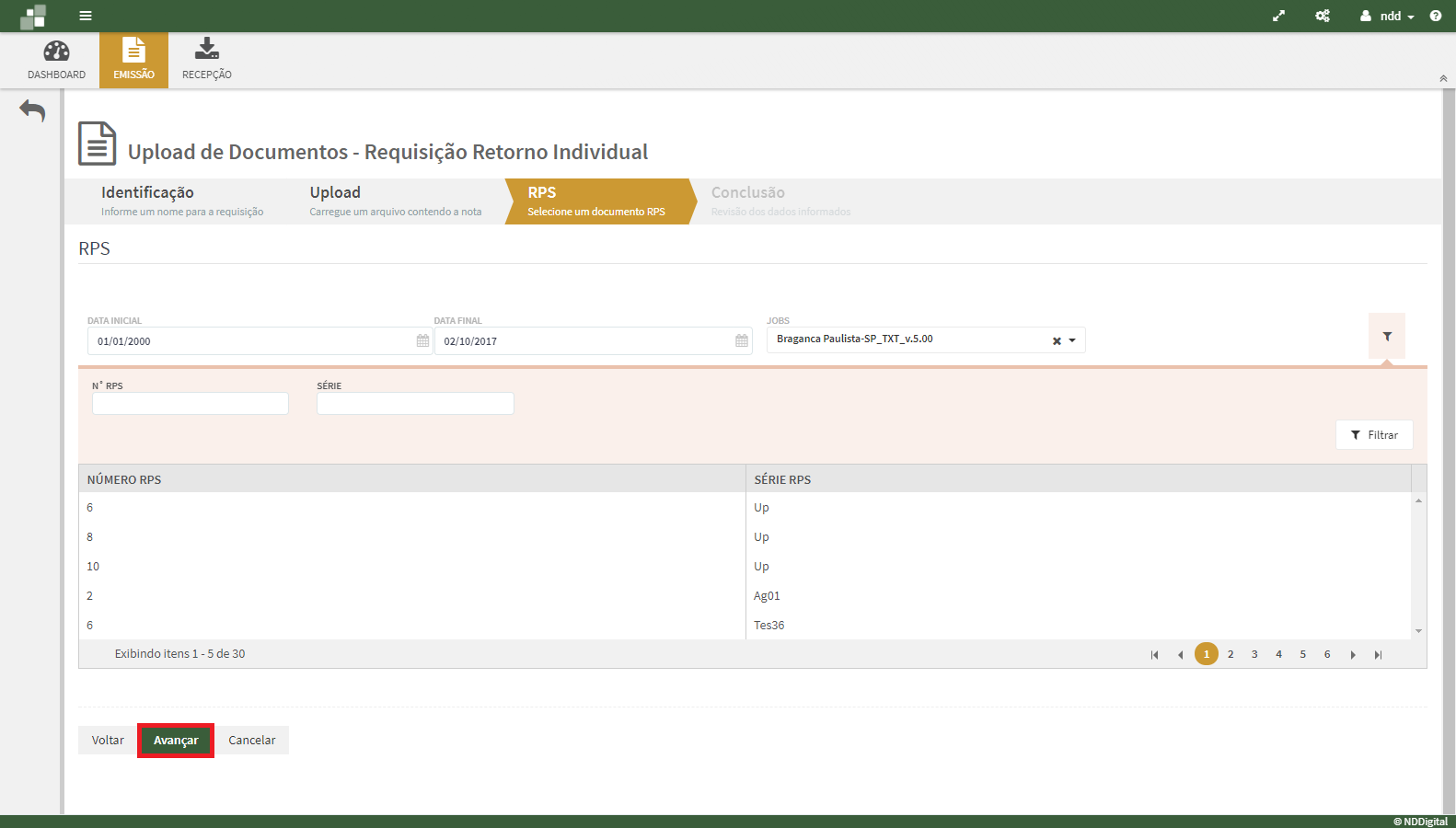Open the settings gears icon

[x=1323, y=16]
